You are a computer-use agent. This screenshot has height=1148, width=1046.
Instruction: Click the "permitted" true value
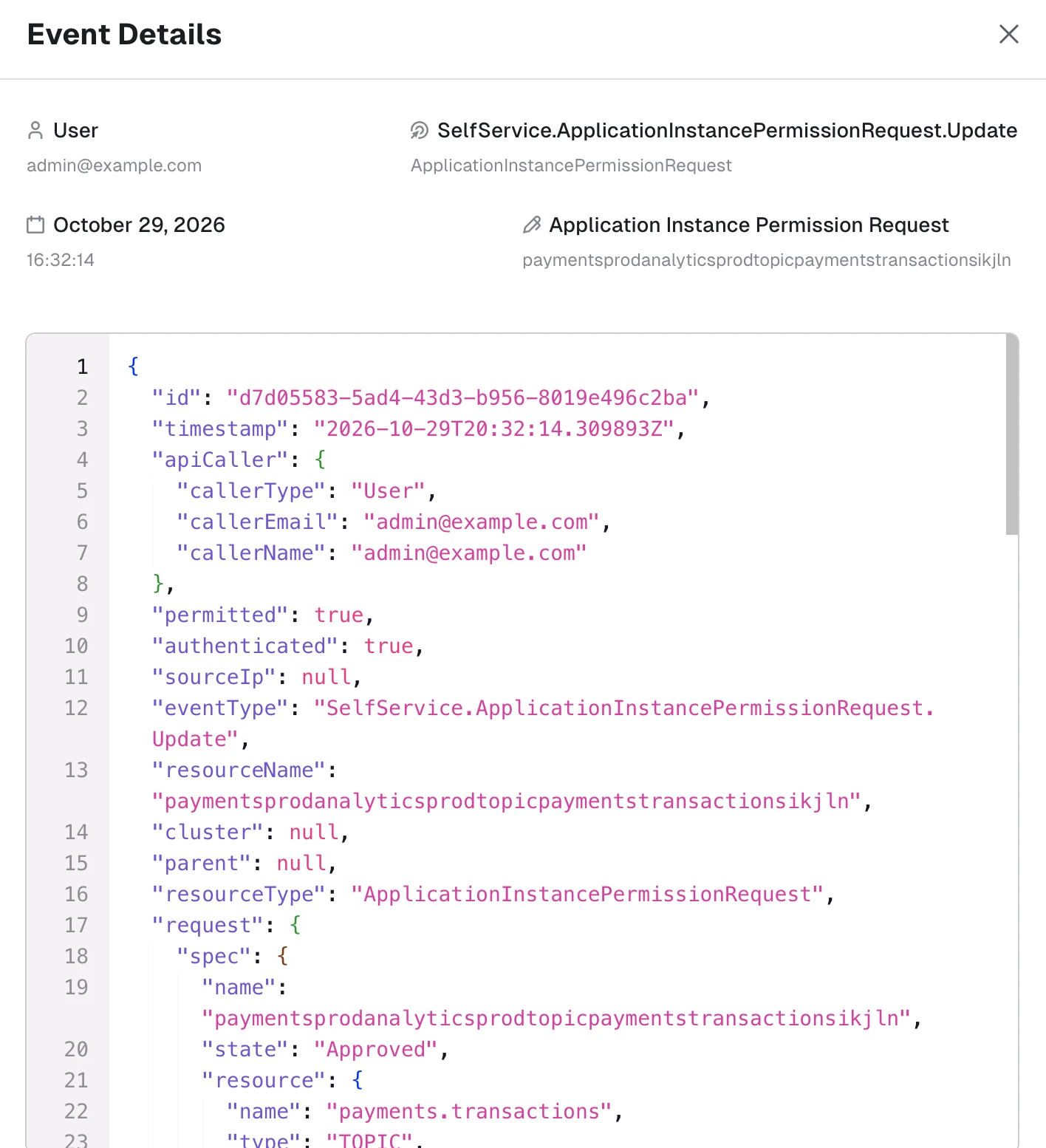[x=339, y=615]
